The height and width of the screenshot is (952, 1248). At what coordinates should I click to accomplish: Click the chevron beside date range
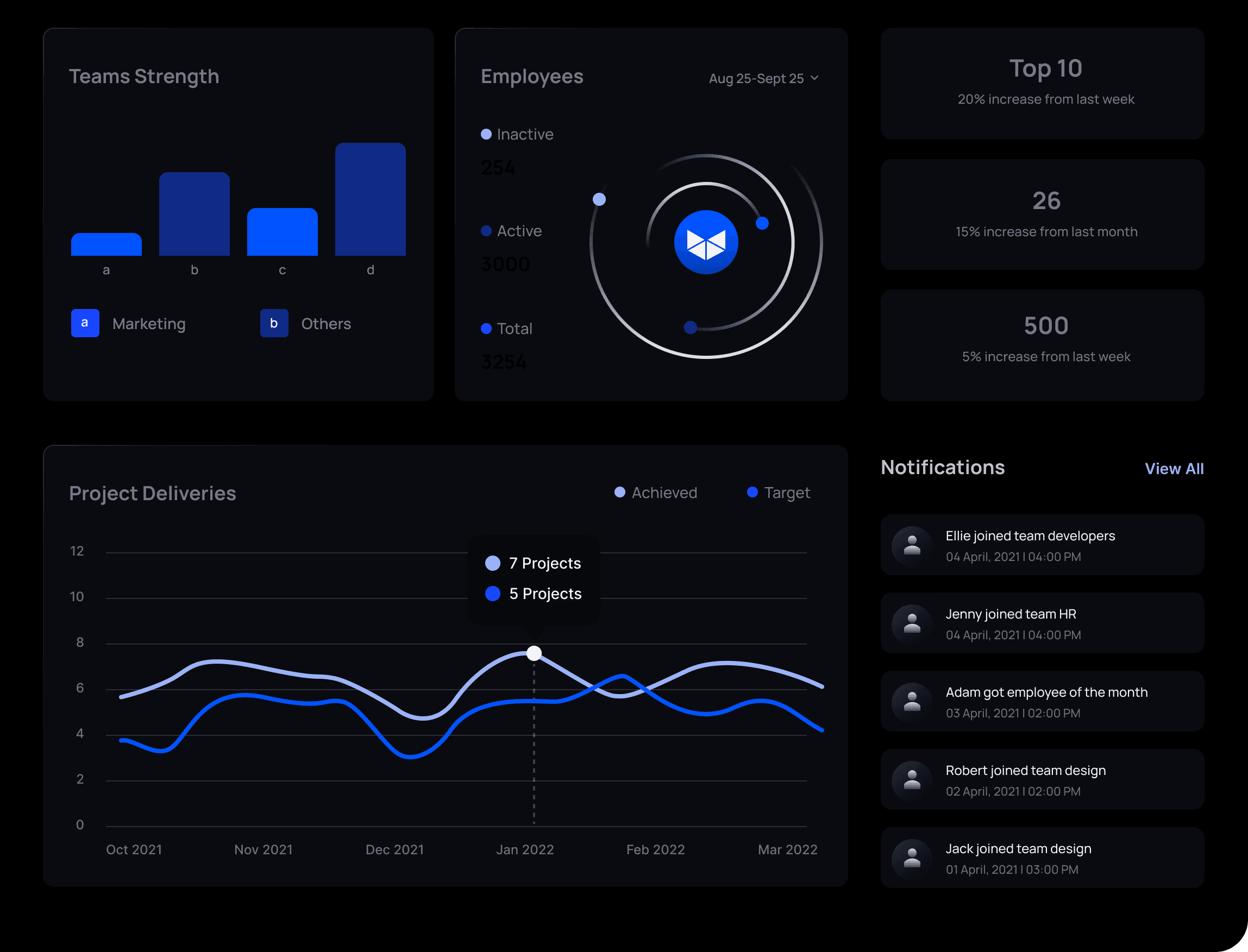coord(814,78)
